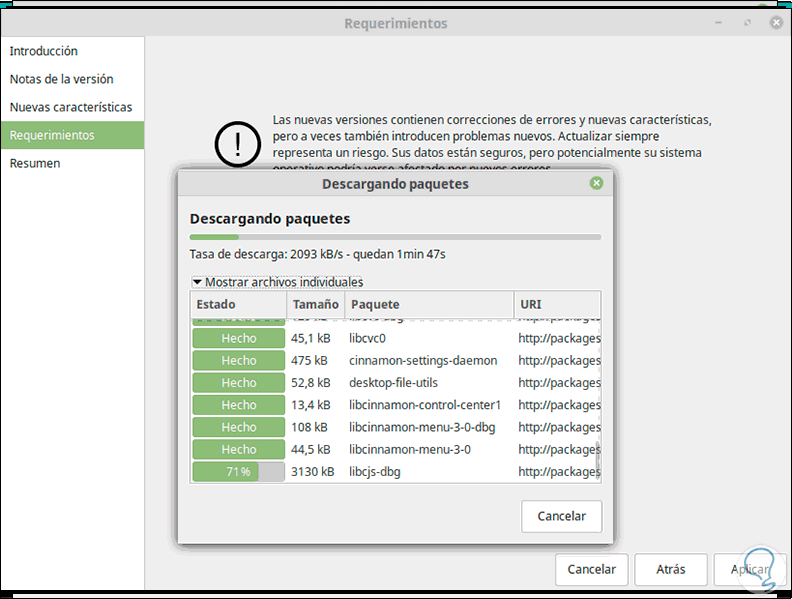The image size is (792, 599).
Task: Click the URI cell for libcjs-dbg
Action: (559, 472)
